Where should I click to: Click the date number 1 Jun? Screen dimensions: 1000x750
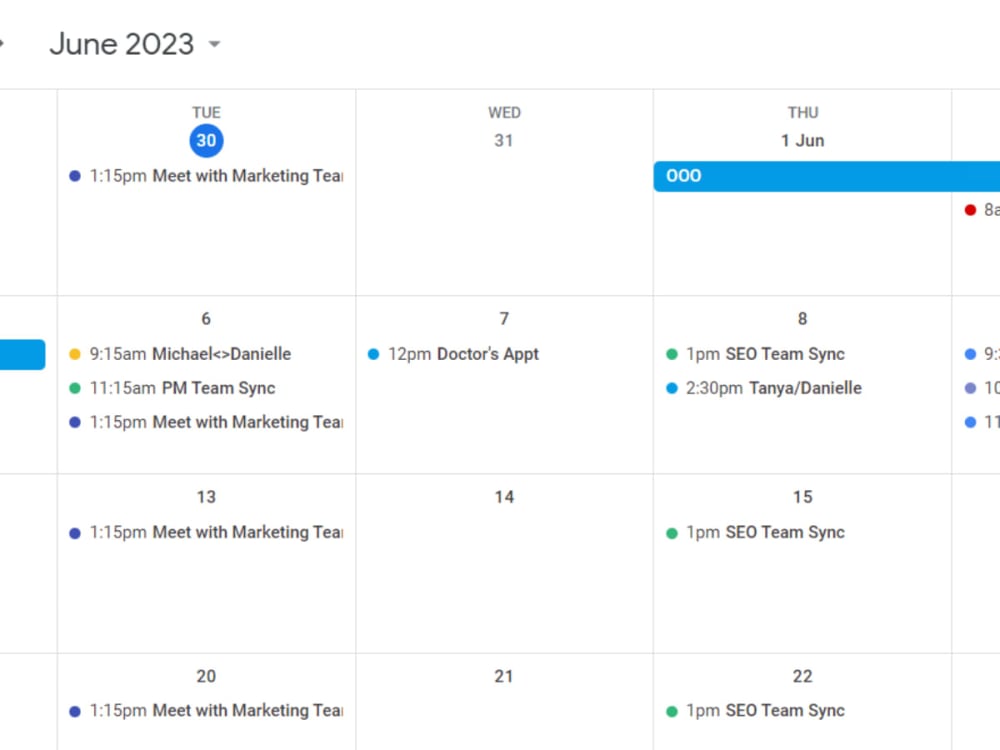click(802, 141)
